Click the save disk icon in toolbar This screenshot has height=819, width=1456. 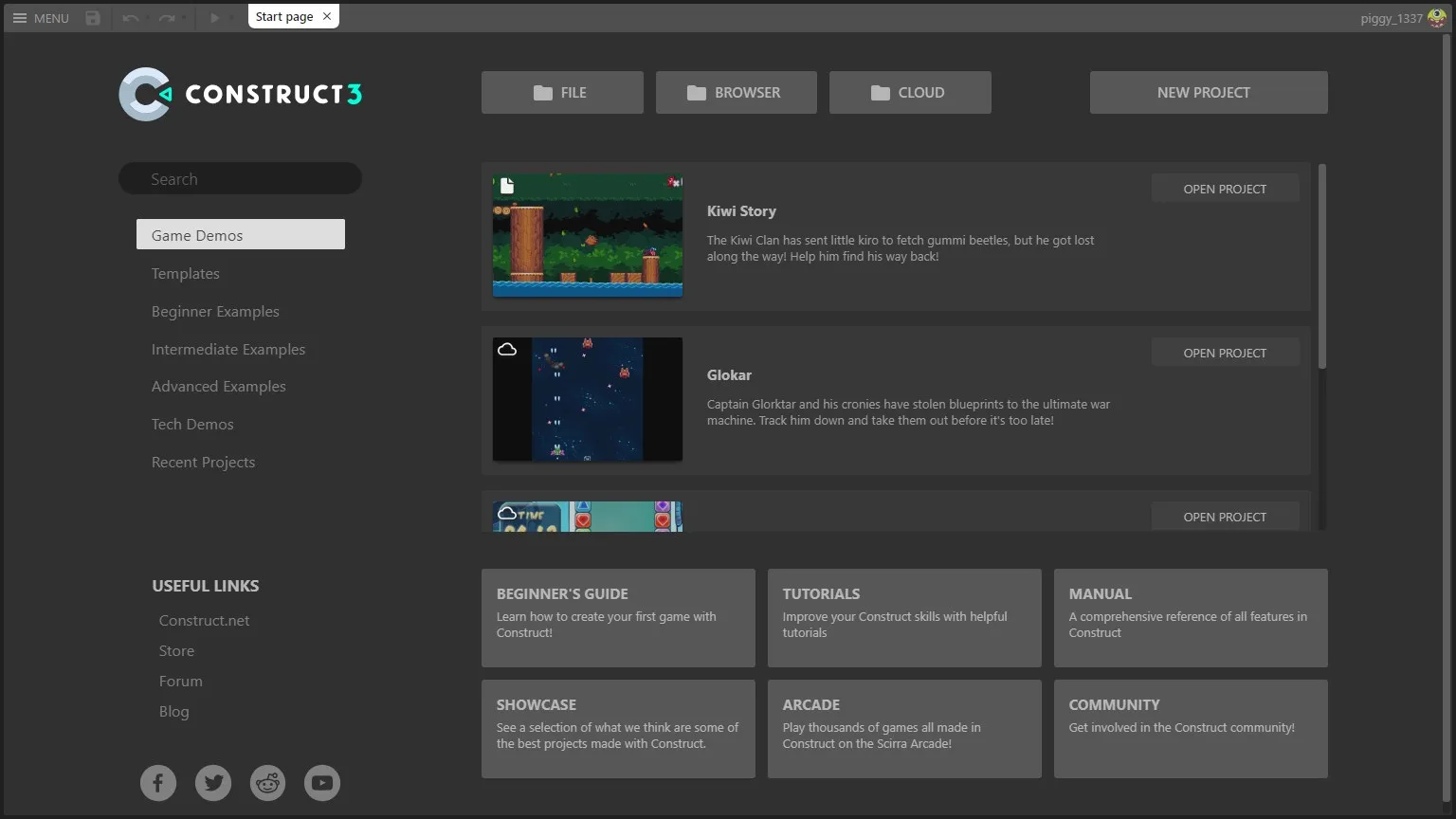click(x=92, y=18)
